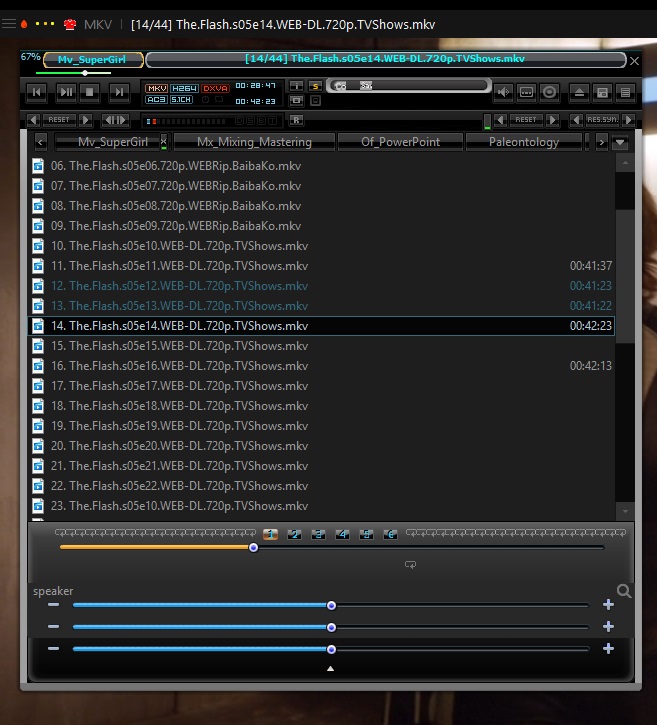Viewport: 657px width, 725px height.
Task: Open the hamburger menu in title bar
Action: tap(9, 23)
